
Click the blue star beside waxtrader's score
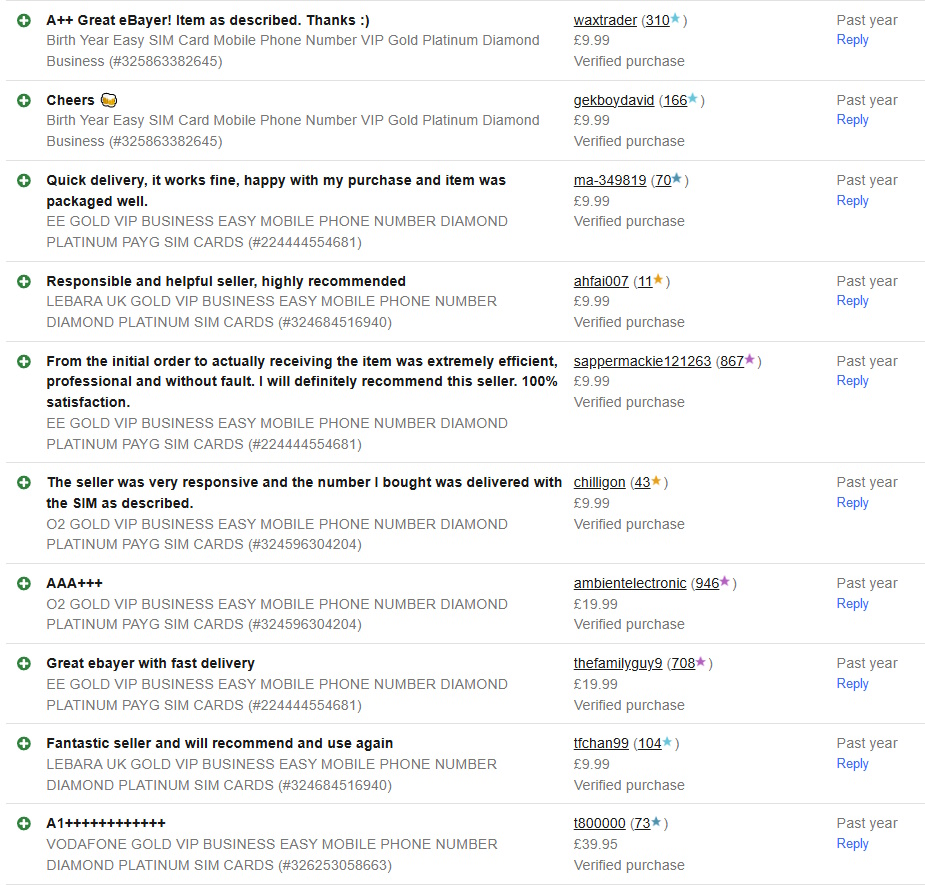tap(676, 19)
